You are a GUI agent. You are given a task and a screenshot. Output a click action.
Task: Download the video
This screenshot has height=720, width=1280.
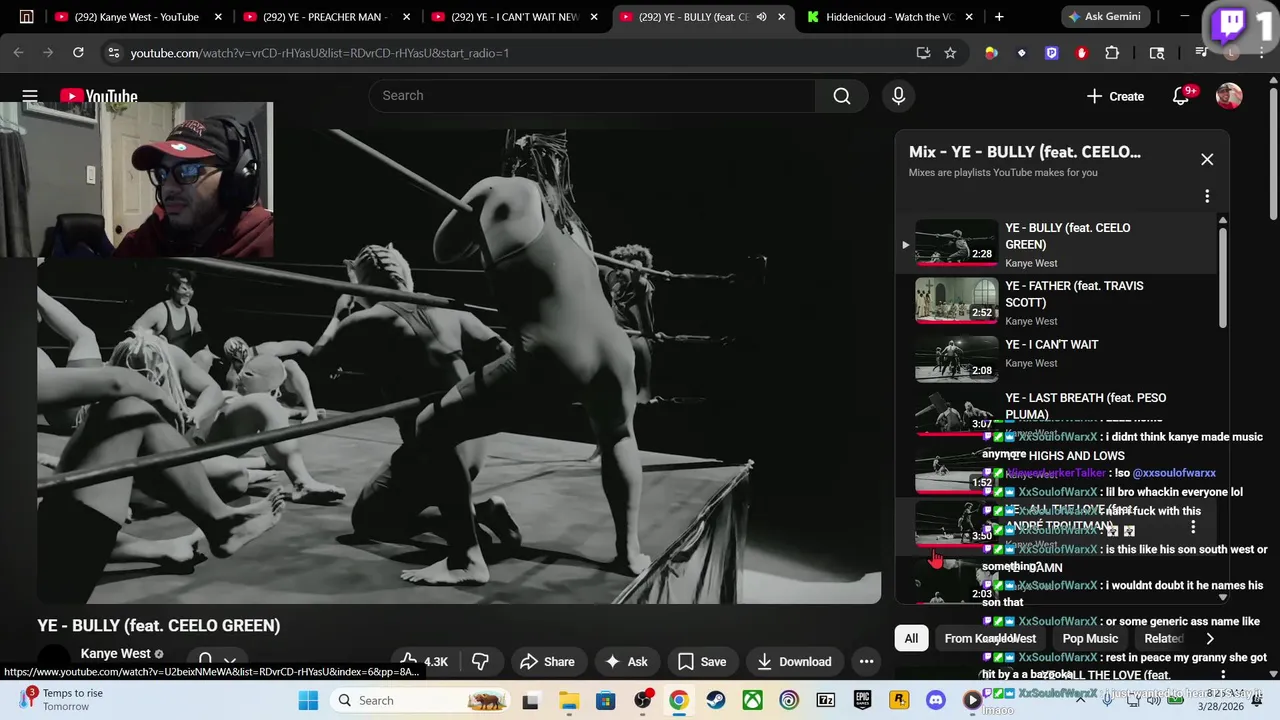point(795,661)
